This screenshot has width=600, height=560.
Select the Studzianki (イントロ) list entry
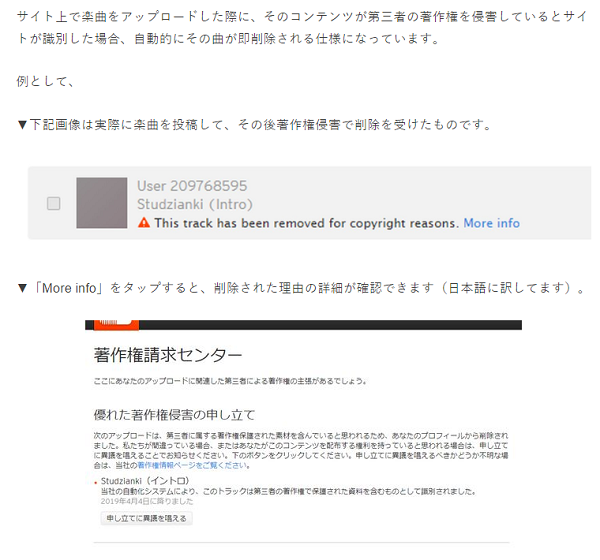point(145,481)
